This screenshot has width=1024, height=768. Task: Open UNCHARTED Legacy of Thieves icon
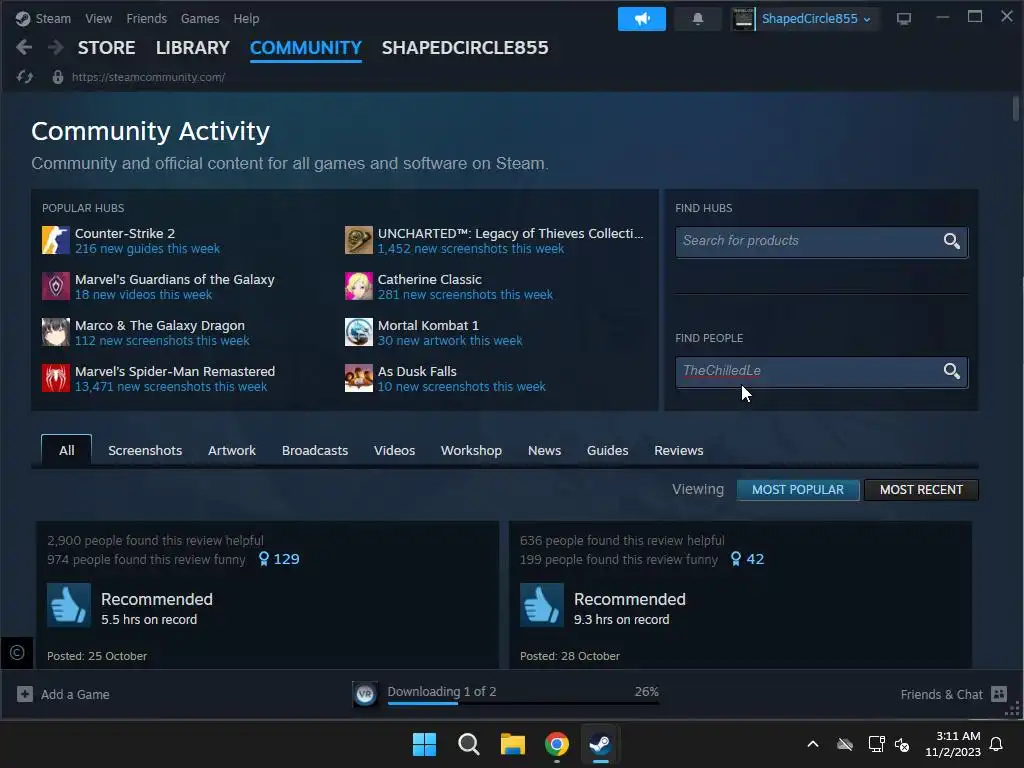[359, 240]
